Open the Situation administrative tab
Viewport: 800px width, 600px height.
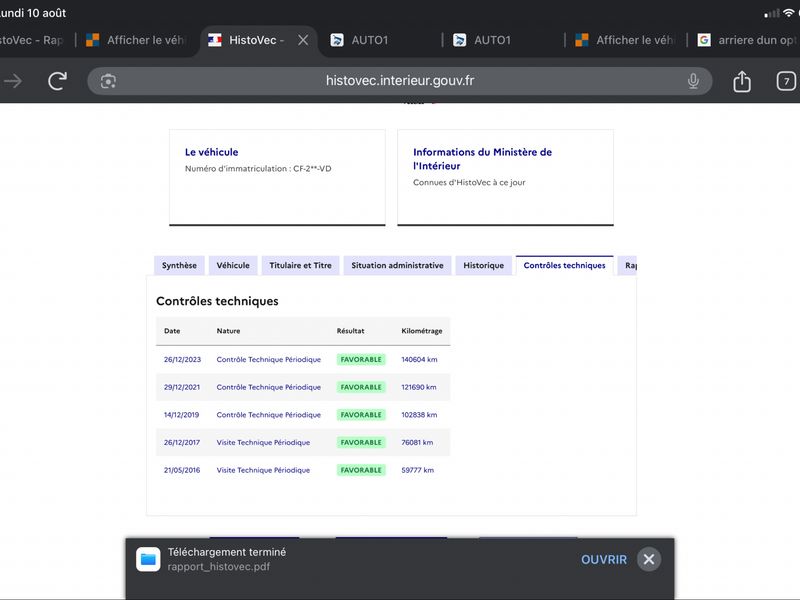[x=397, y=265]
